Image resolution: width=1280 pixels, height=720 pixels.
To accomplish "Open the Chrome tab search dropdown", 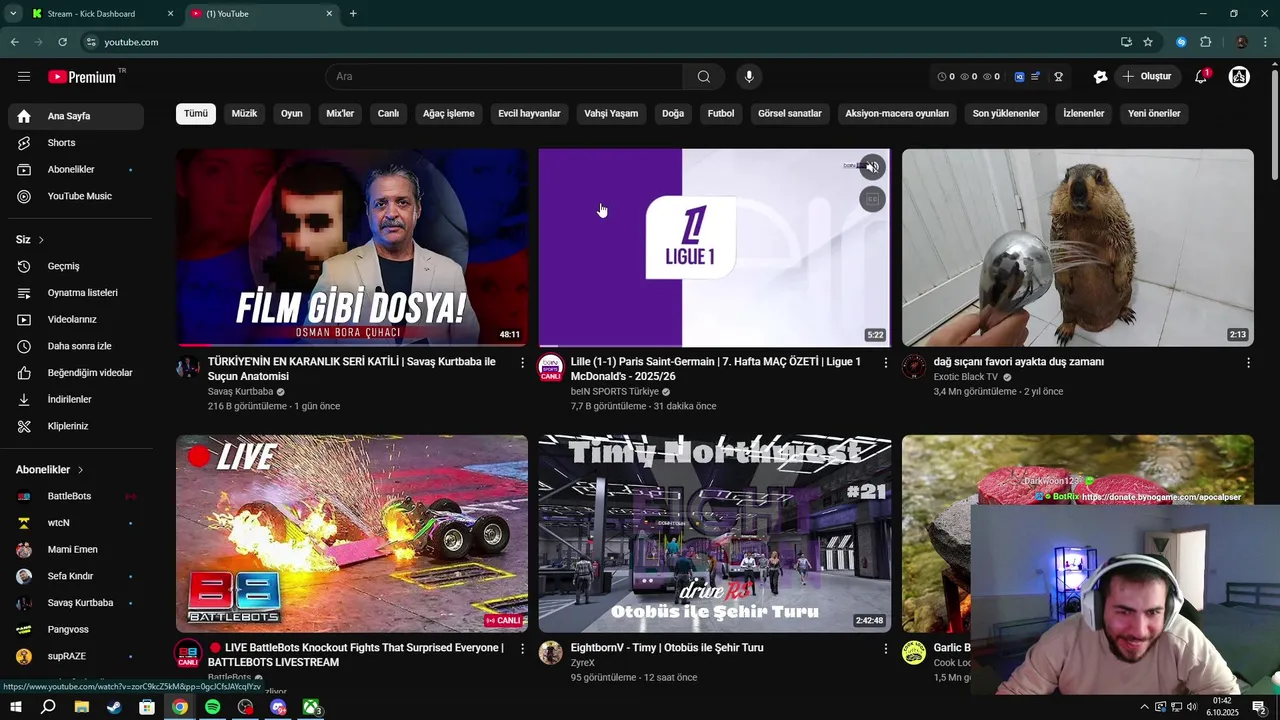I will point(13,14).
